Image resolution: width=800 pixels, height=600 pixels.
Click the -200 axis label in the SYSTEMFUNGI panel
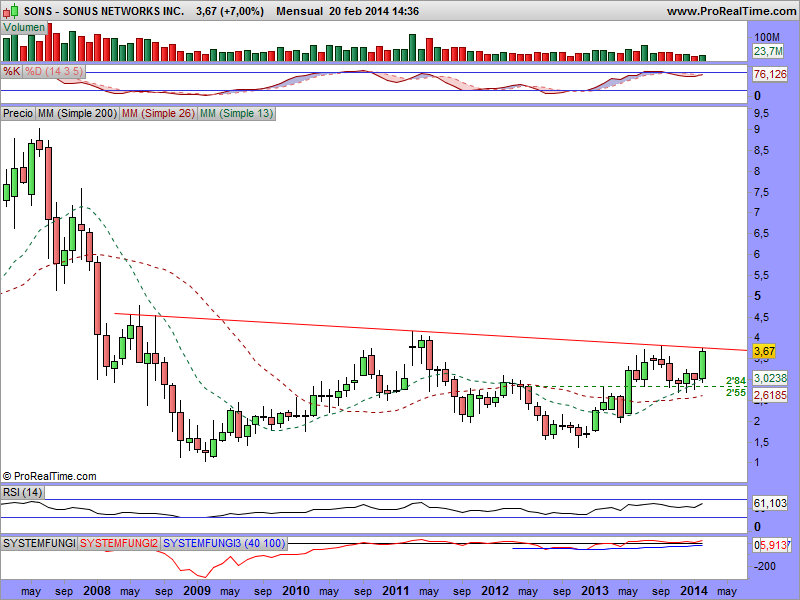tap(764, 566)
